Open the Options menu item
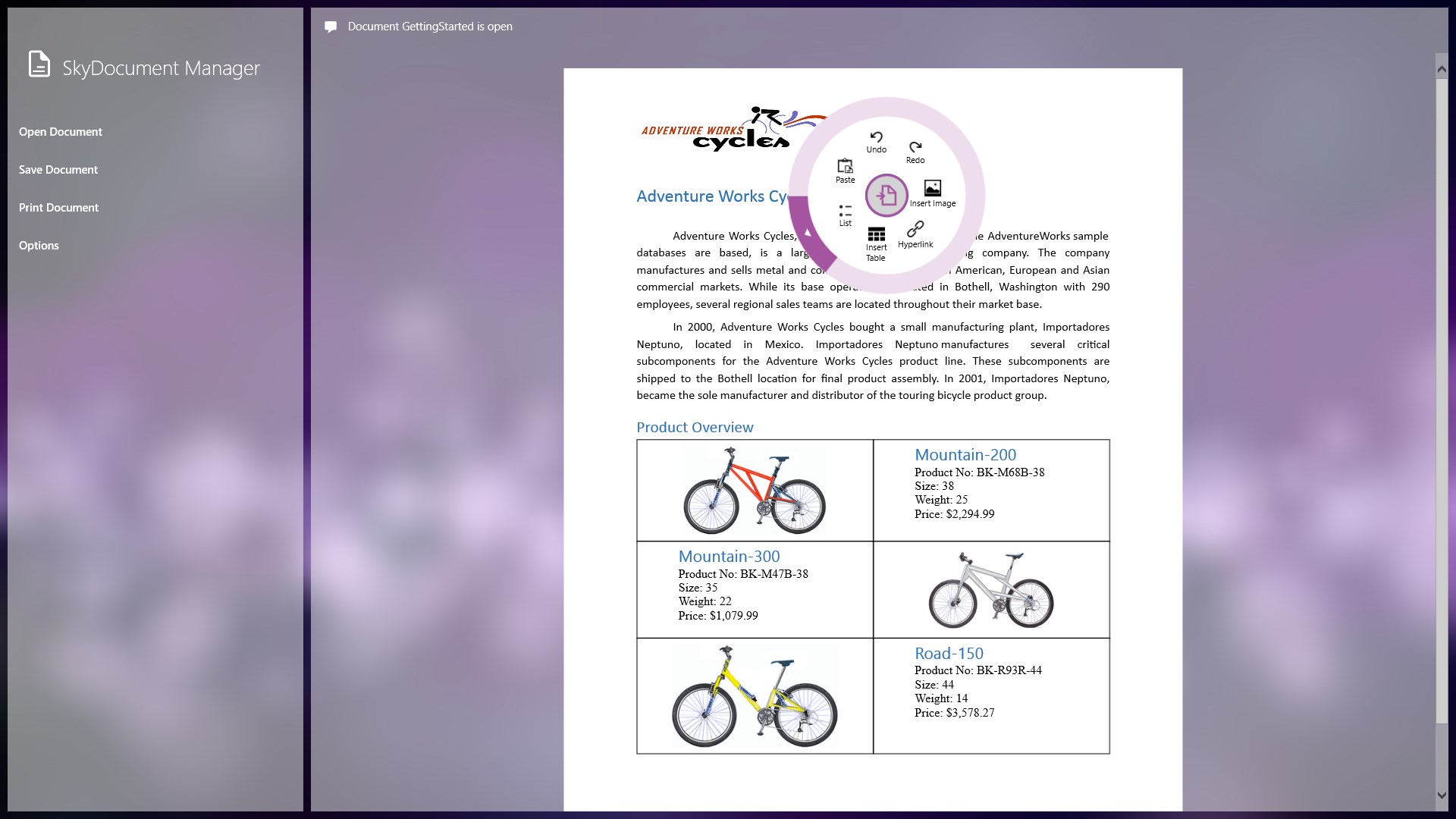Screen dimensions: 1456x819 coord(39,246)
